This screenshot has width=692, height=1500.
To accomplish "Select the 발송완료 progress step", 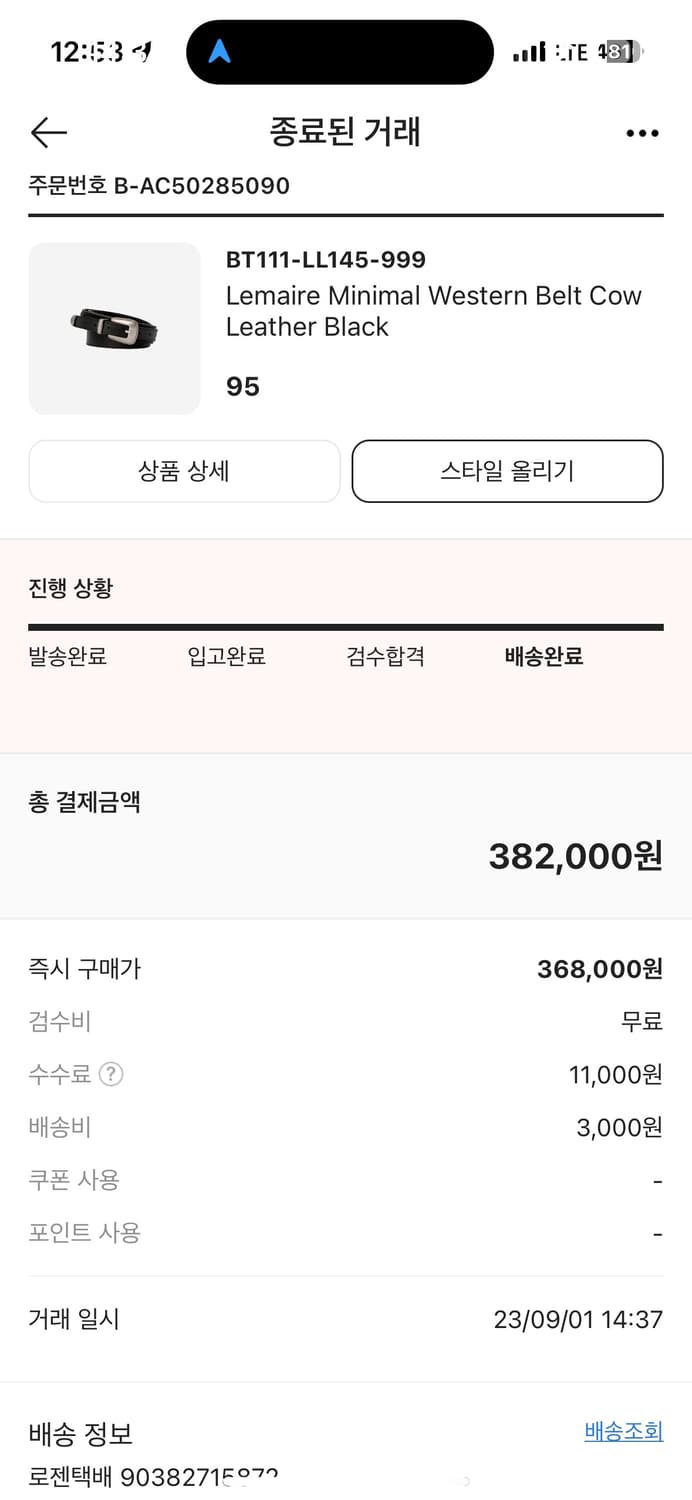I will click(x=67, y=657).
